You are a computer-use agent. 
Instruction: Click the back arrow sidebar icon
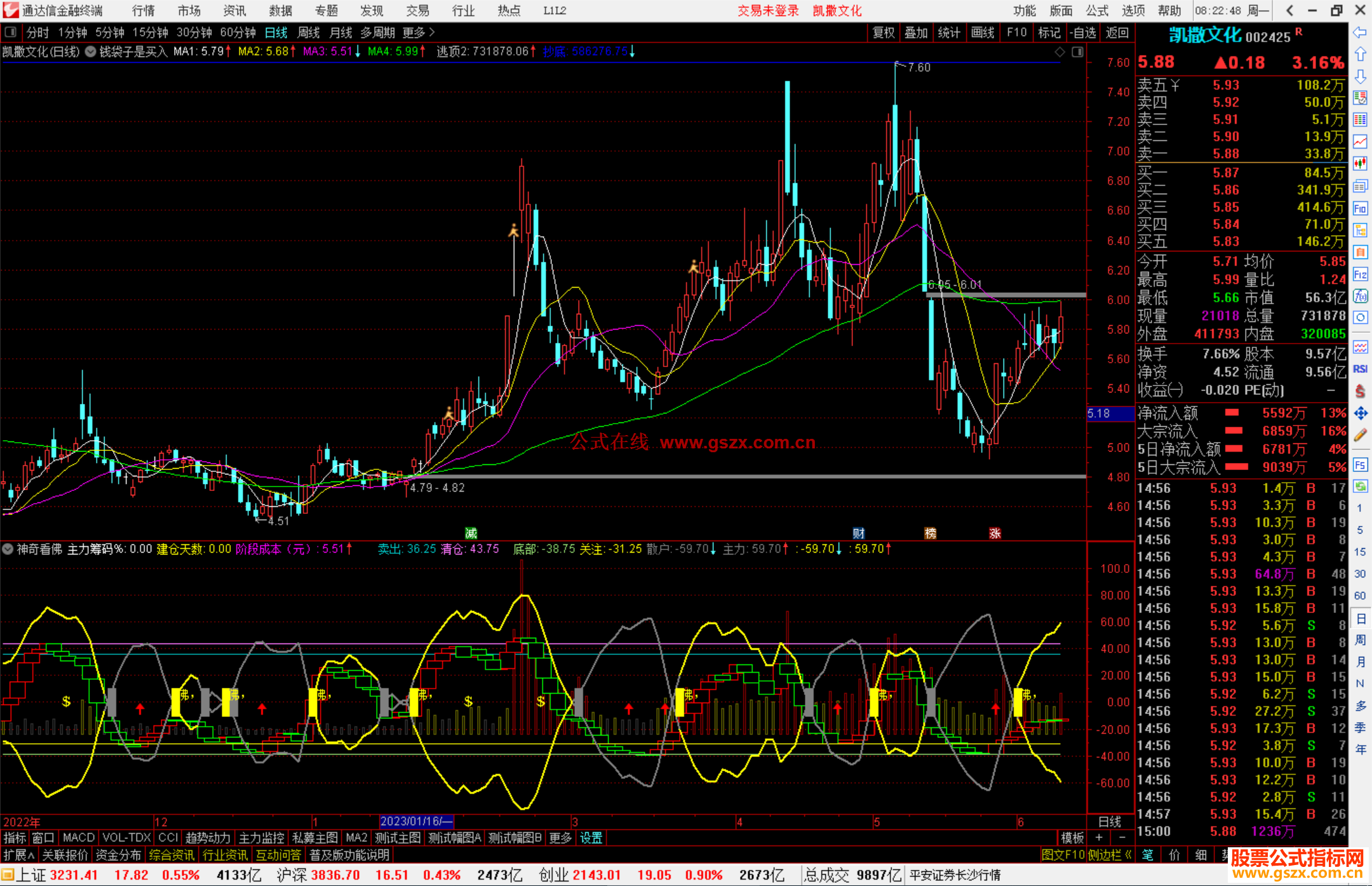1360,32
